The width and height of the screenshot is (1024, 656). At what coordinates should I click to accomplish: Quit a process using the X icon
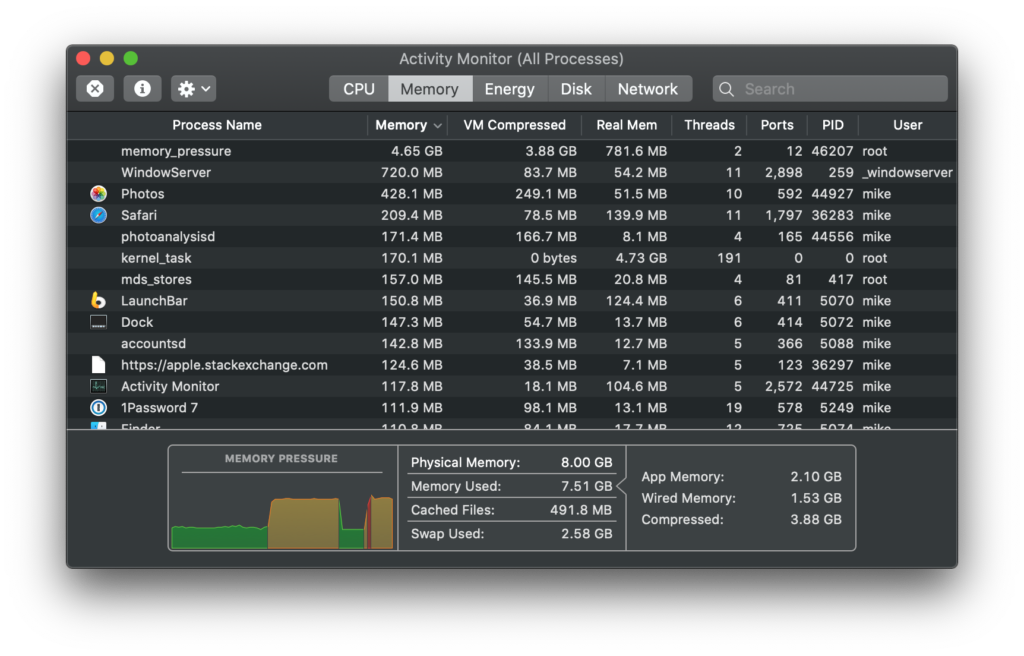[x=94, y=88]
